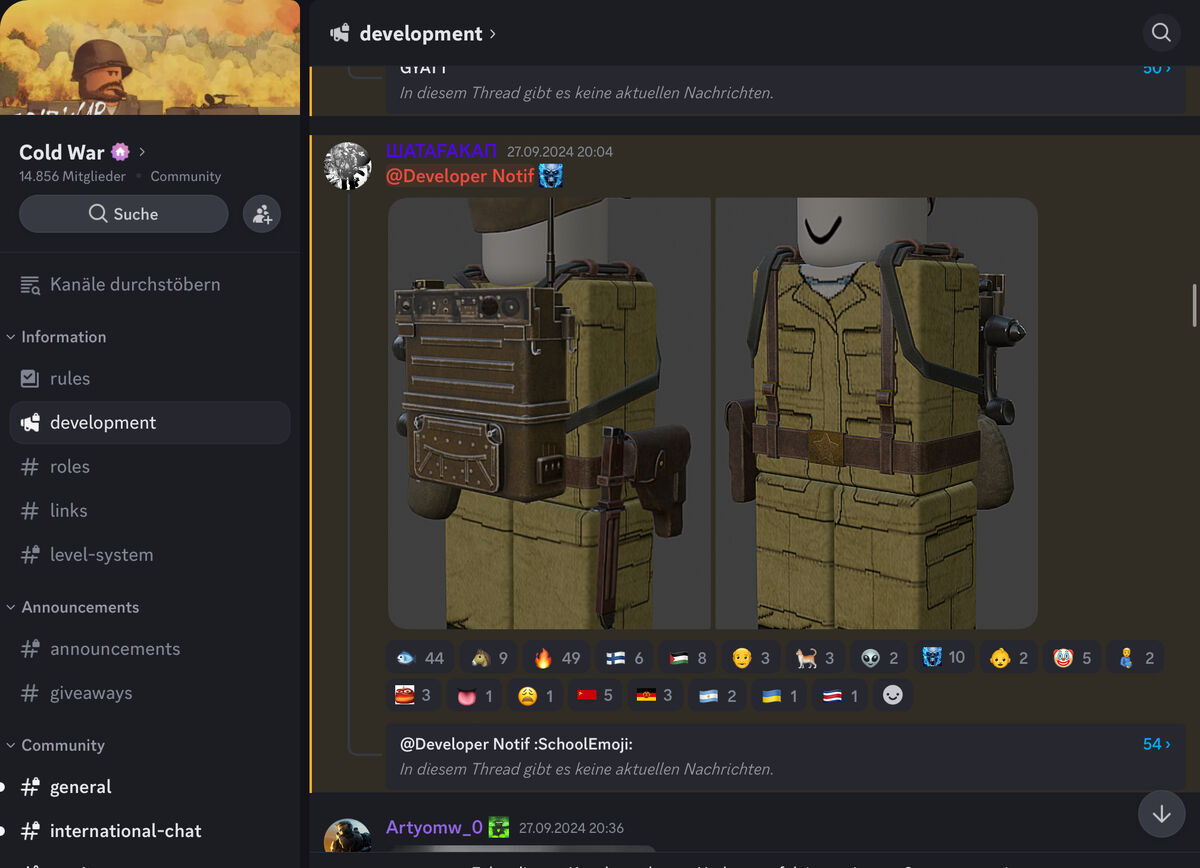Select the development channel in the sidebar

(x=150, y=423)
